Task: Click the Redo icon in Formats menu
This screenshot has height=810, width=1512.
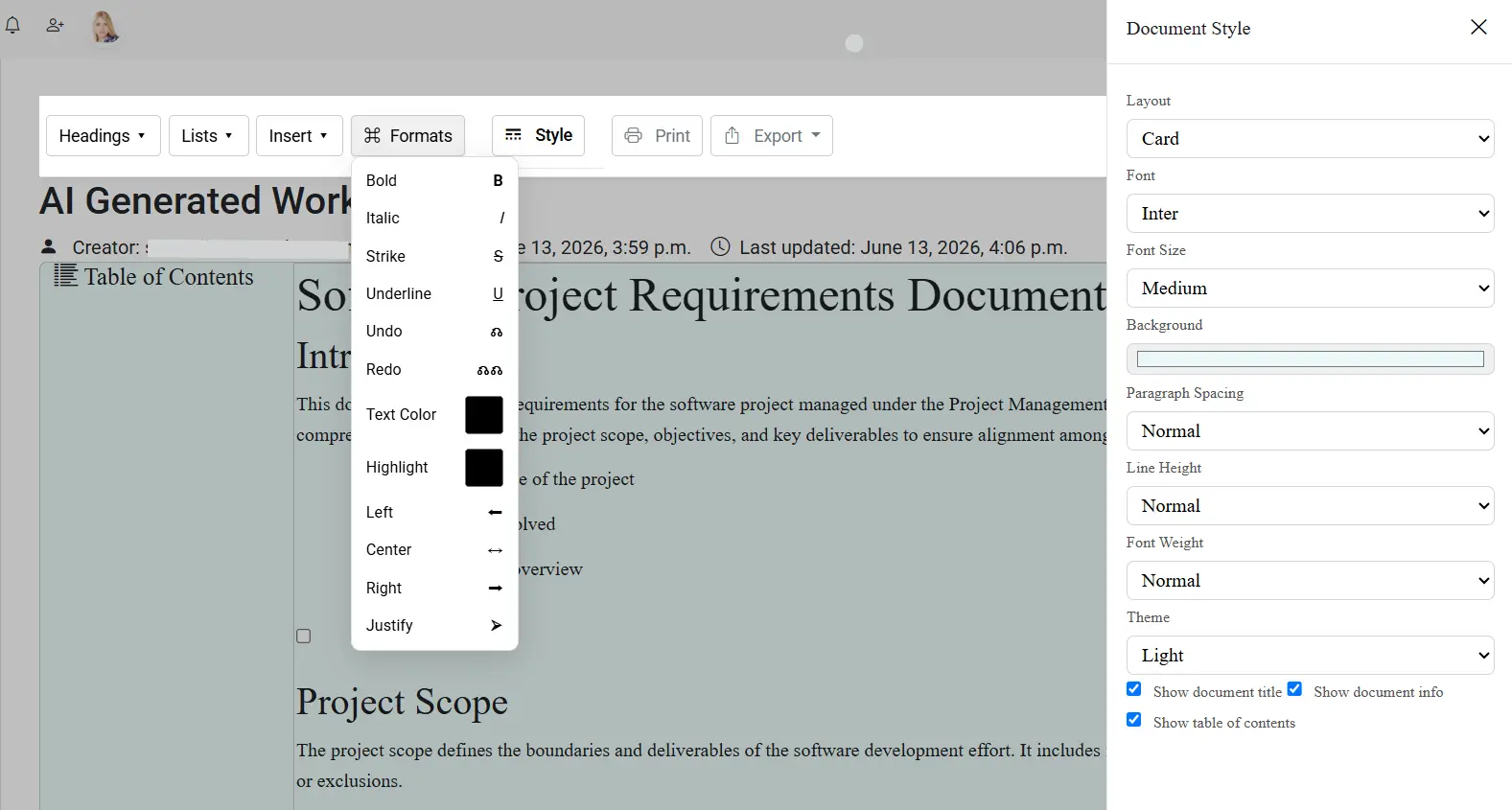Action: (x=490, y=370)
